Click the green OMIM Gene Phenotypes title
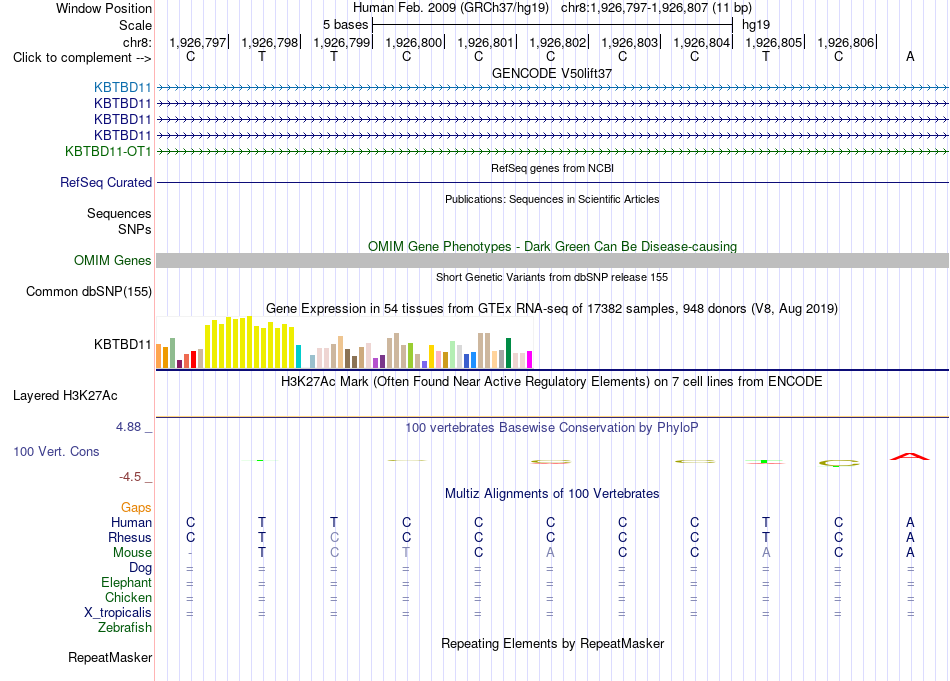 pos(552,247)
